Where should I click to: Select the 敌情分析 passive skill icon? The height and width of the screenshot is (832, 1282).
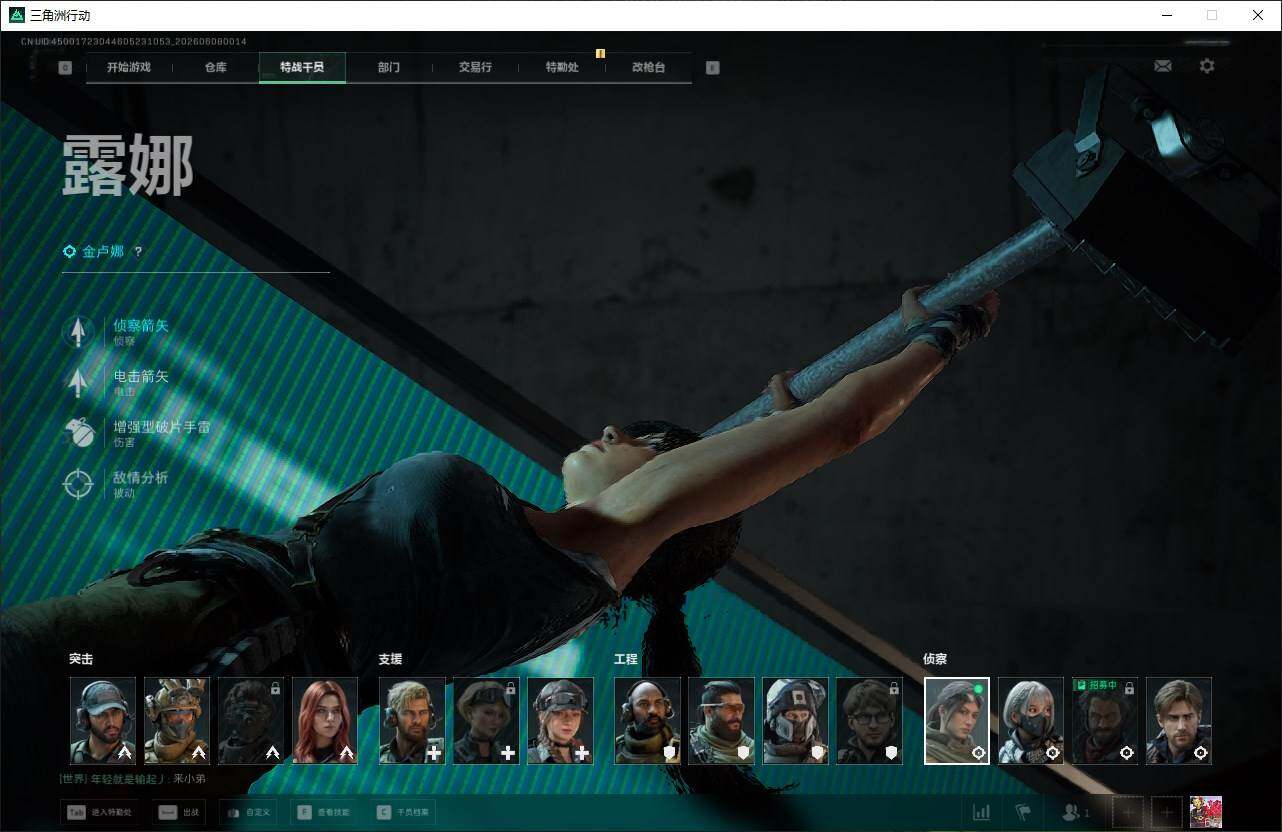[79, 484]
